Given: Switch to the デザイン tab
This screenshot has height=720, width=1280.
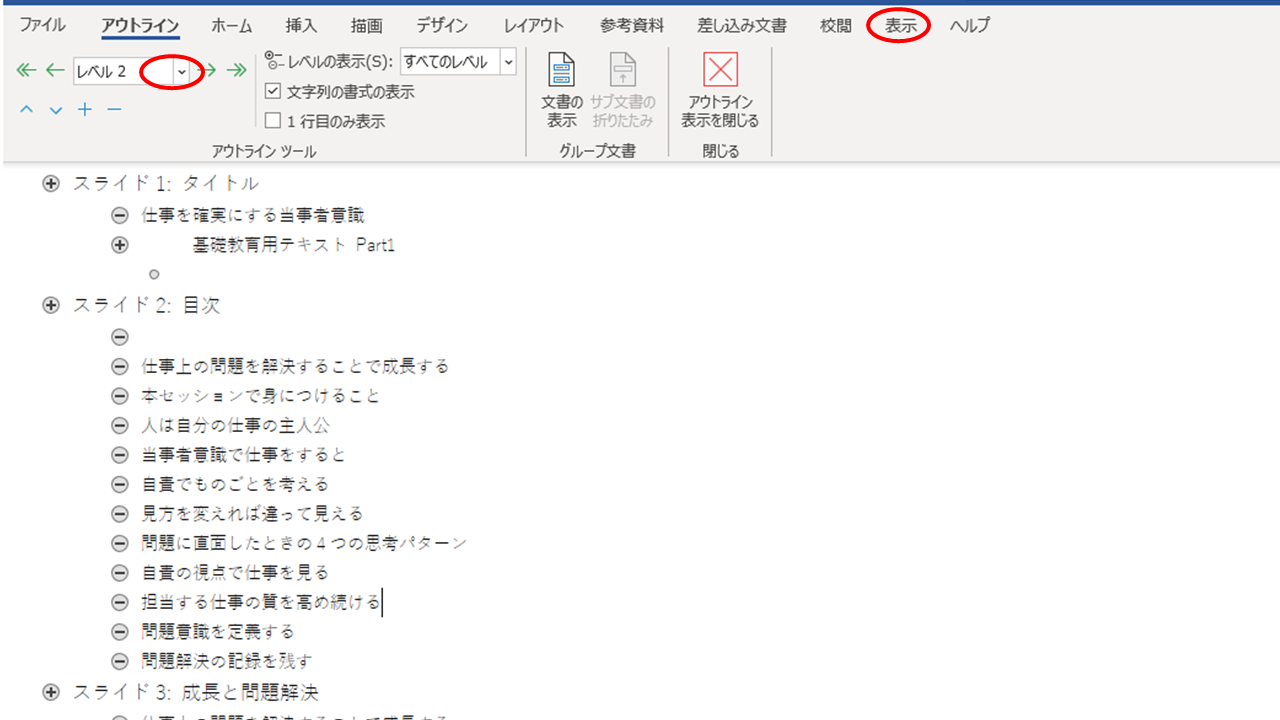Looking at the screenshot, I should tap(442, 26).
